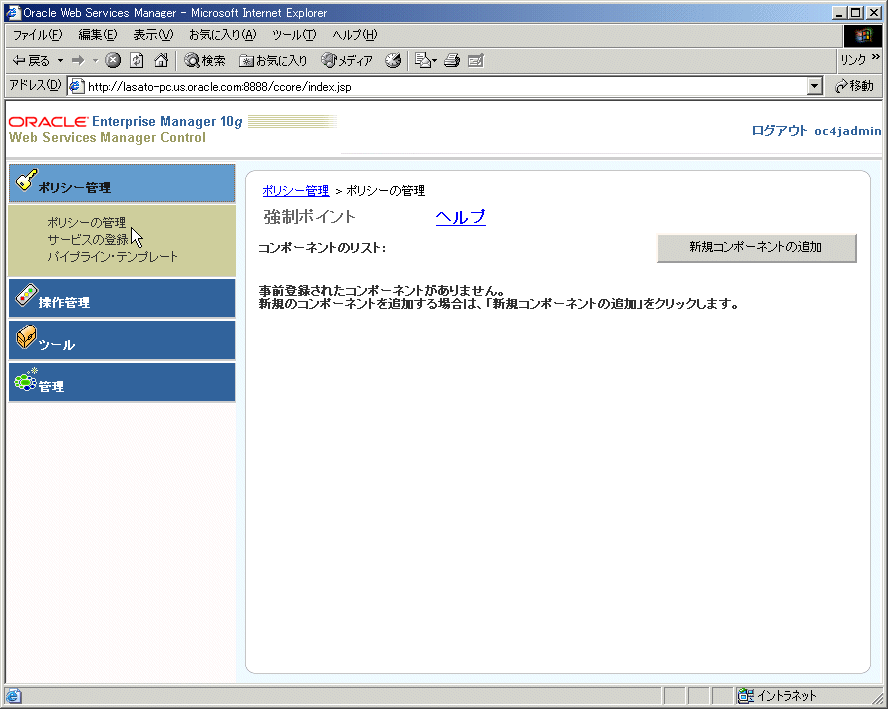Click the コンポーネントのリスト: label
Image resolution: width=888 pixels, height=709 pixels.
pyautogui.click(x=322, y=248)
